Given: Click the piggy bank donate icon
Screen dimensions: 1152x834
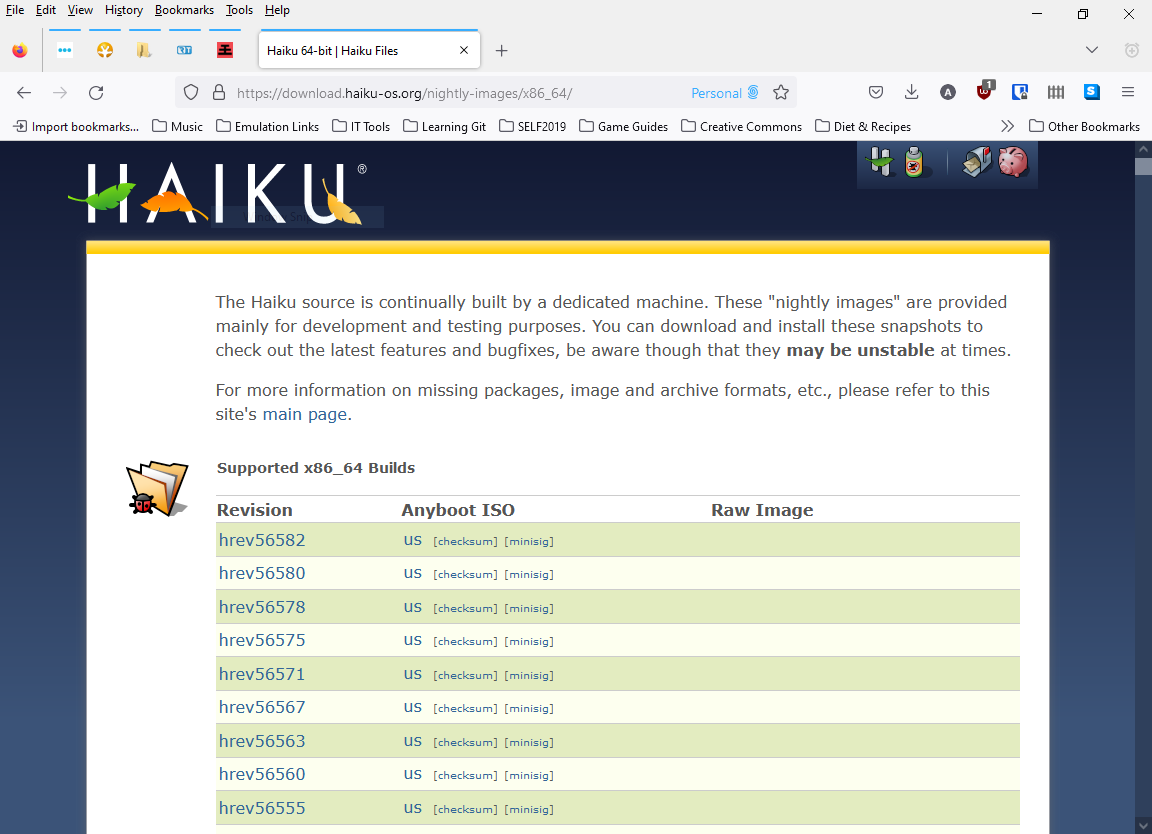Looking at the screenshot, I should coord(1012,162).
